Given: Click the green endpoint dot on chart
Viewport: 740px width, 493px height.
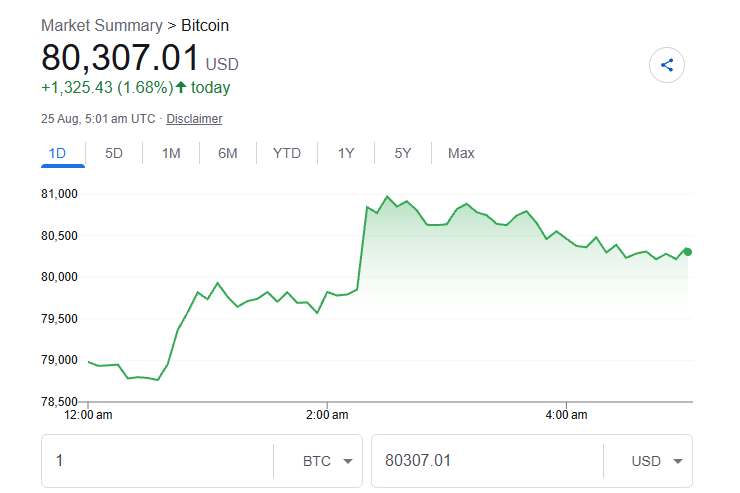Looking at the screenshot, I should tap(688, 252).
